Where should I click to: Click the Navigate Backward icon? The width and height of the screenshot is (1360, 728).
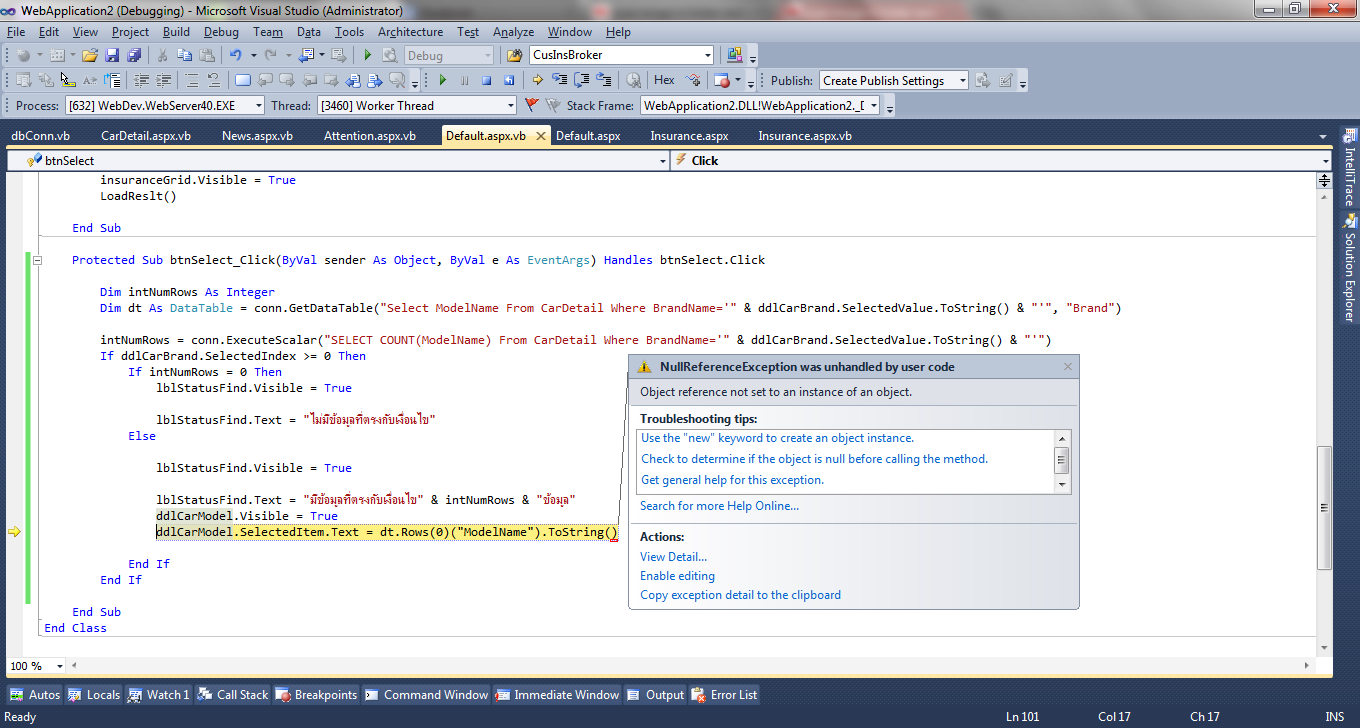[305, 55]
